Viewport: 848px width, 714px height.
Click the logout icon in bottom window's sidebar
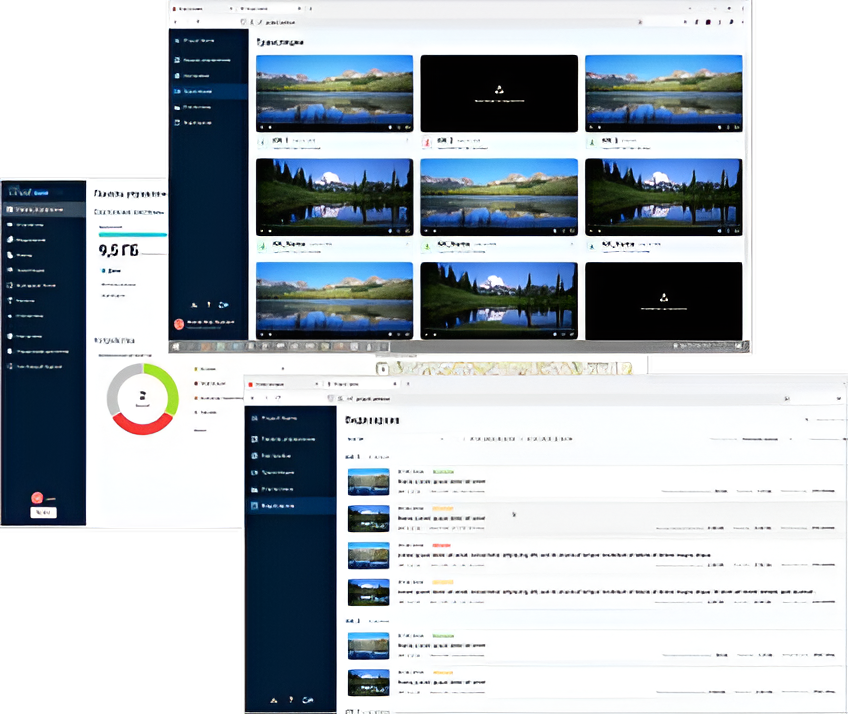click(307, 700)
